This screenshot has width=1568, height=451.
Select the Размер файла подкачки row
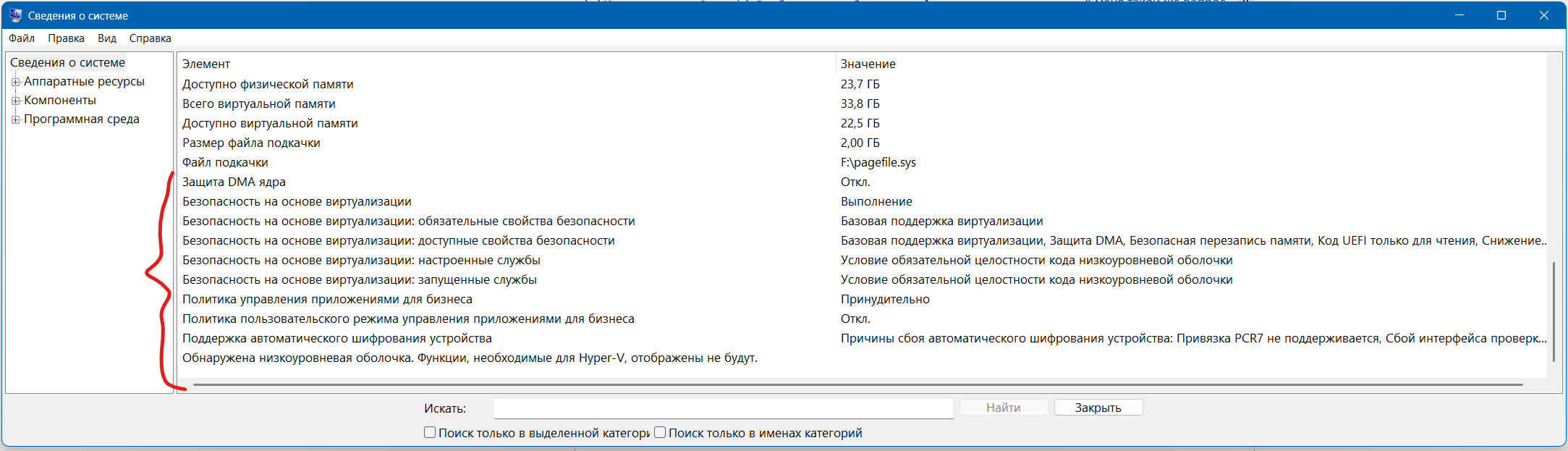pos(861,143)
